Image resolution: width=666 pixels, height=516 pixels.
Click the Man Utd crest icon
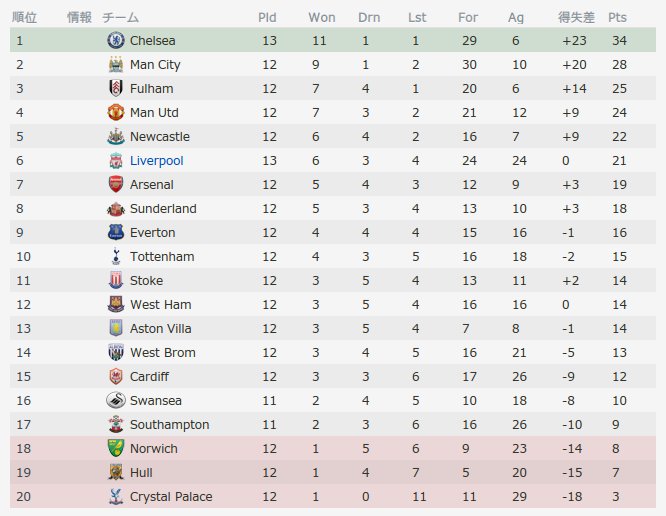point(116,112)
